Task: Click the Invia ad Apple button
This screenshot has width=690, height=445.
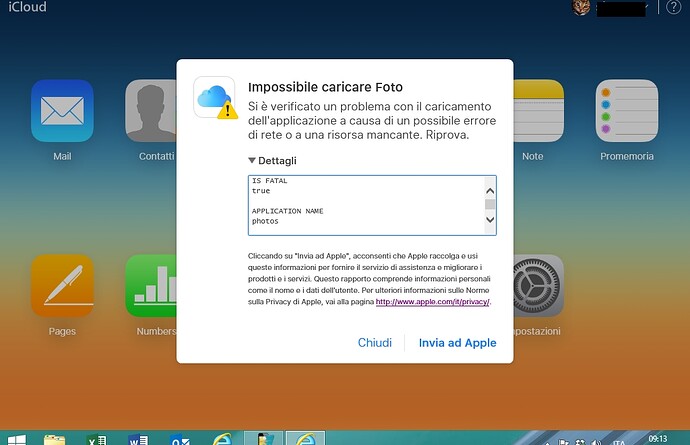Action: point(457,342)
